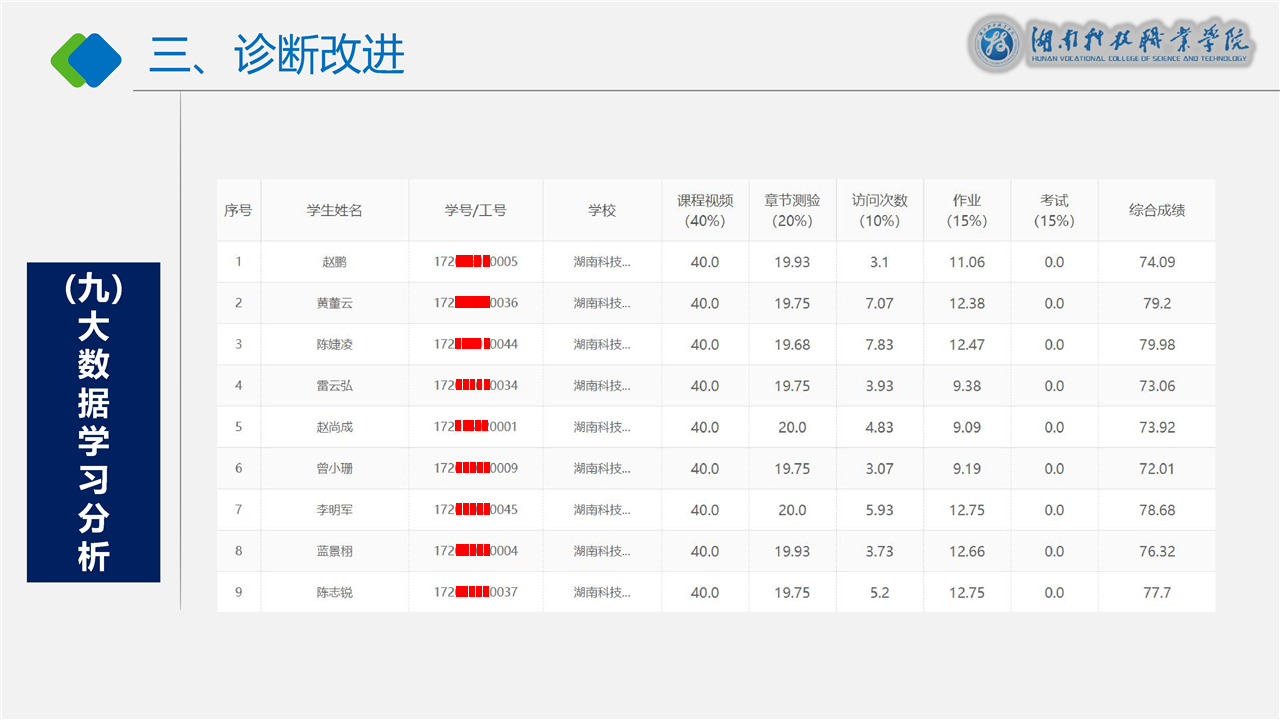Select student name 陈婕凌 in row 3
Image resolution: width=1280 pixels, height=720 pixels.
click(334, 344)
